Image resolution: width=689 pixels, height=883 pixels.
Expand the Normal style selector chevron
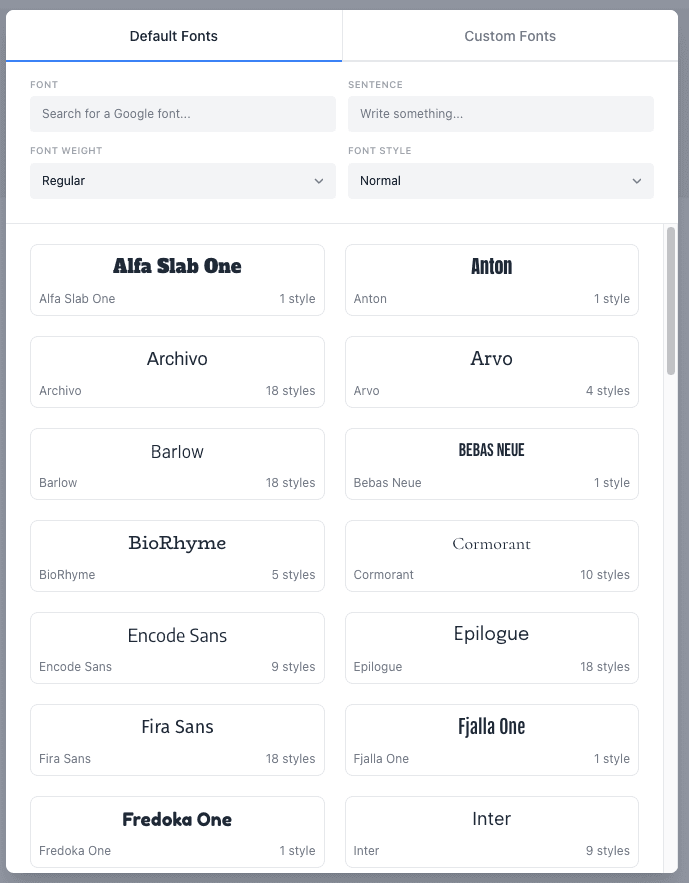click(x=637, y=181)
